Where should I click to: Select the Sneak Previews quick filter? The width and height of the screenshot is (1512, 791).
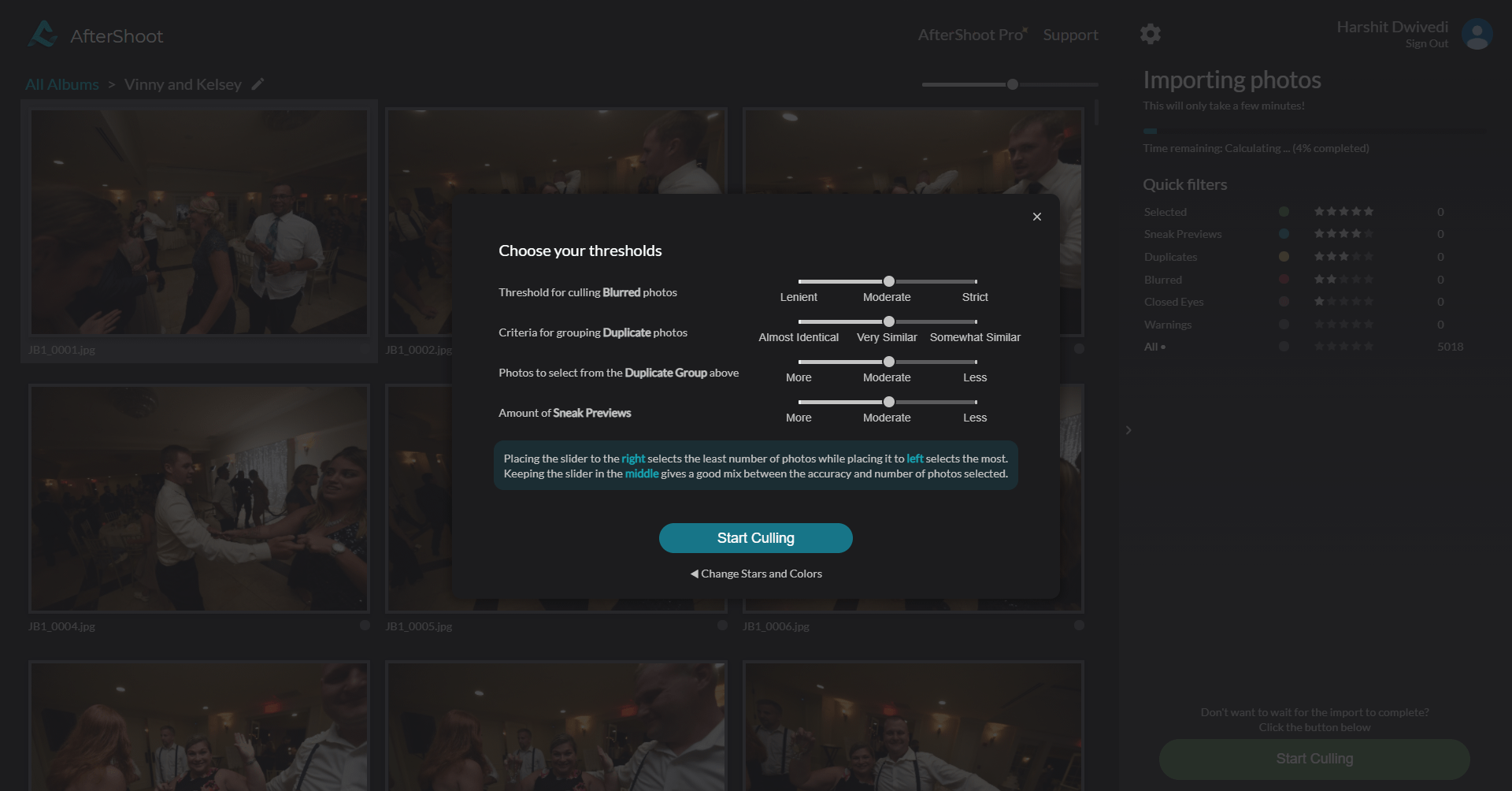click(1183, 234)
